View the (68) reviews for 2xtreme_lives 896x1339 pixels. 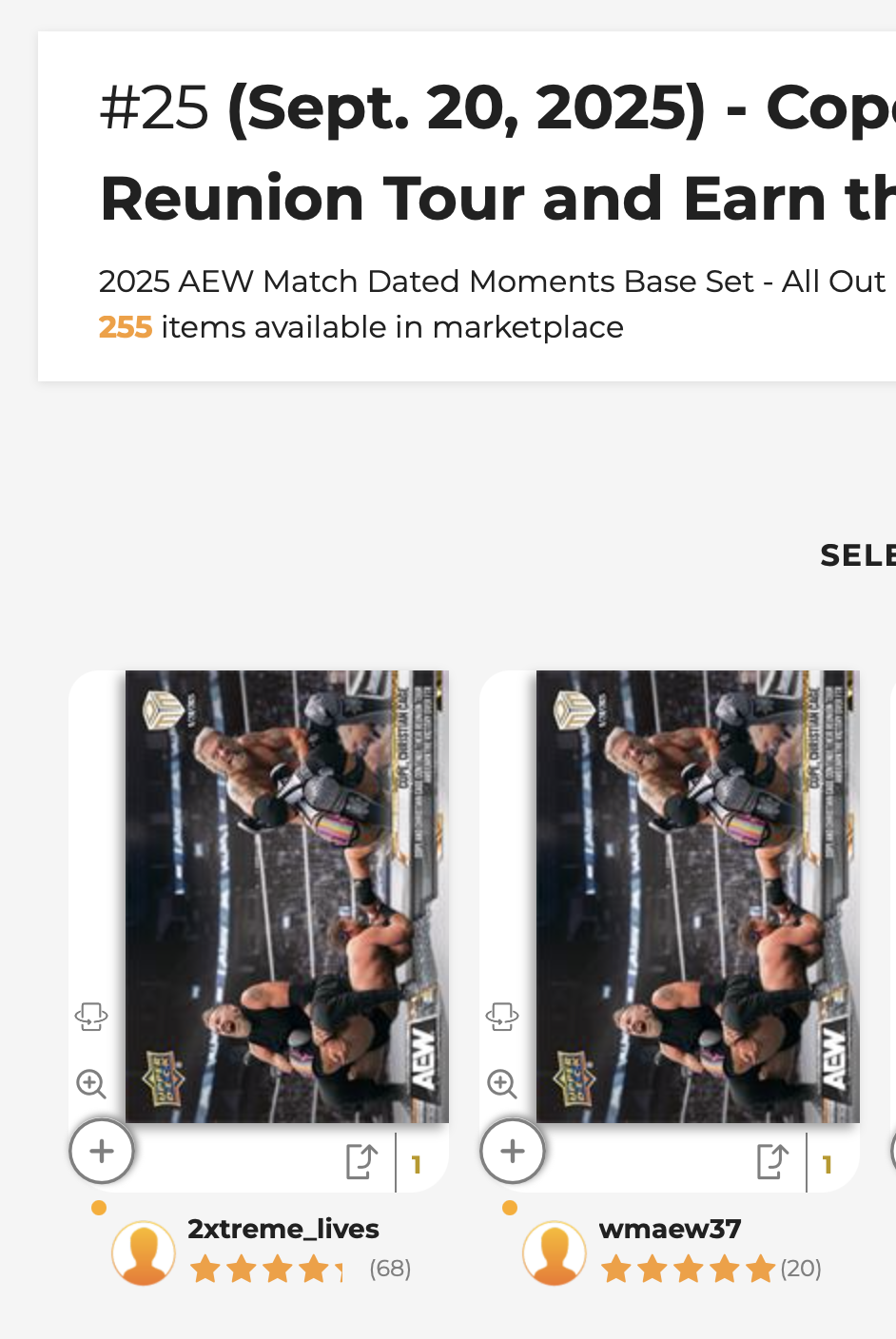pos(390,1269)
